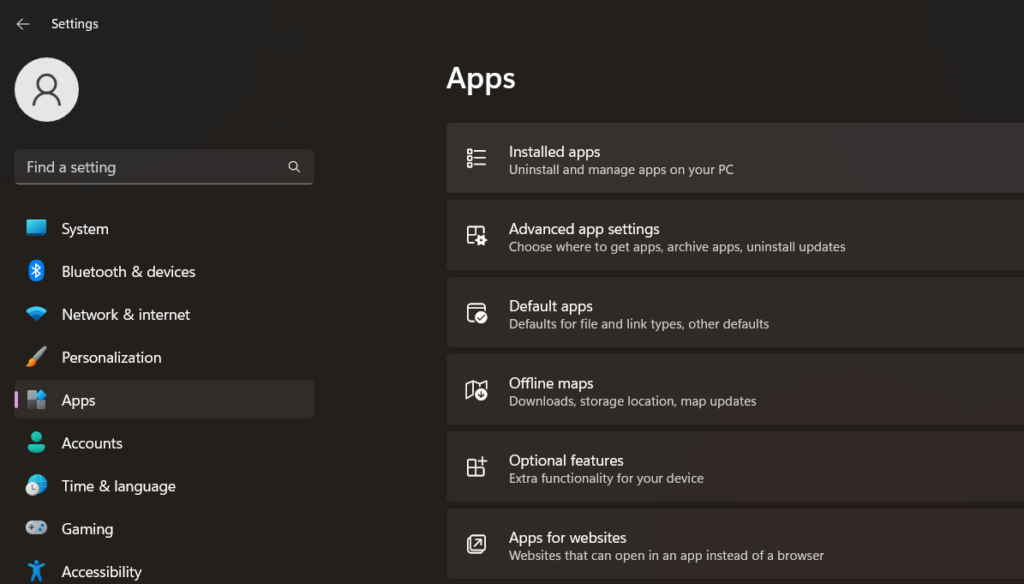The image size is (1024, 584).
Task: Click the Wi-Fi icon beside Network
Action: [36, 314]
